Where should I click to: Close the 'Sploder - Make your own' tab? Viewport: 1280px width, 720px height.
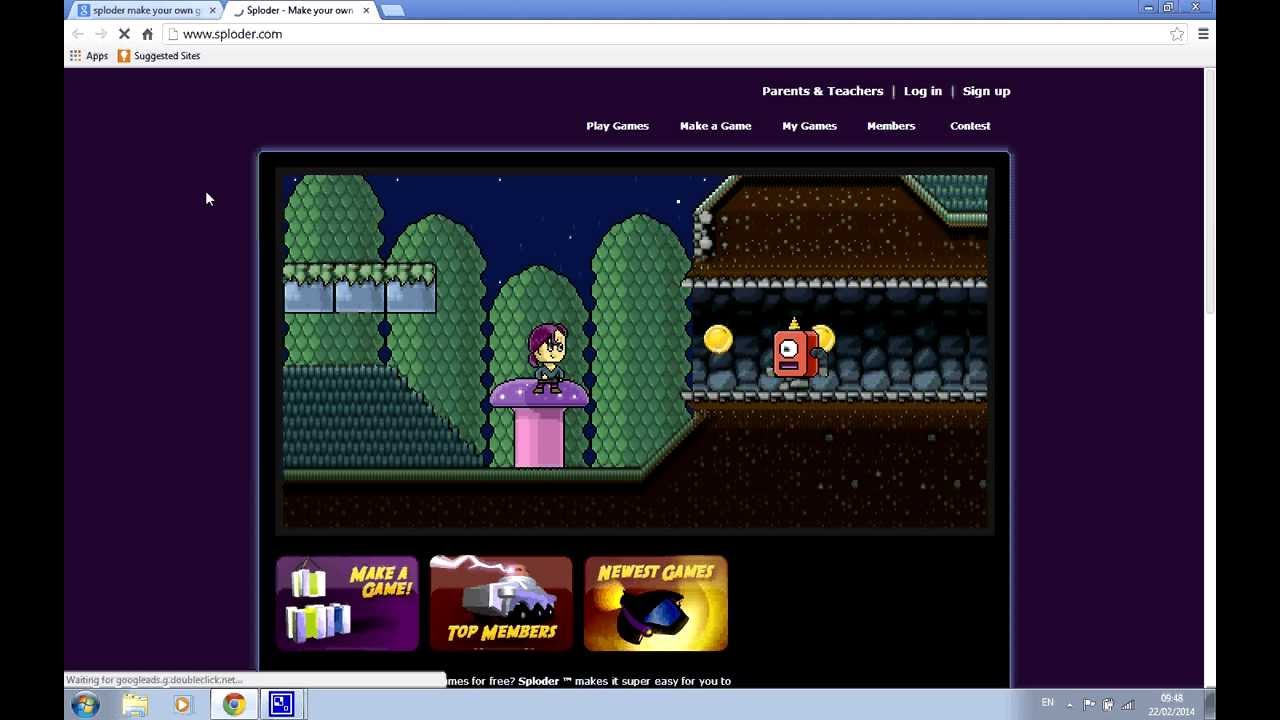click(x=366, y=10)
